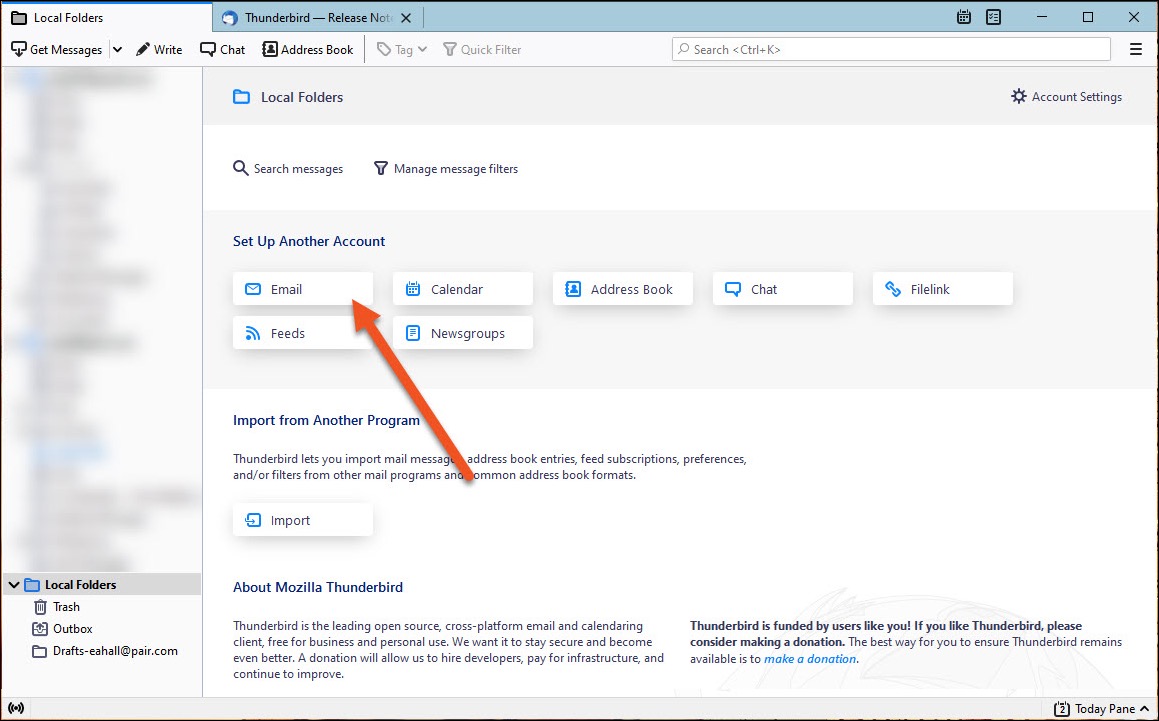
Task: Open the hamburger application menu
Action: click(x=1136, y=50)
